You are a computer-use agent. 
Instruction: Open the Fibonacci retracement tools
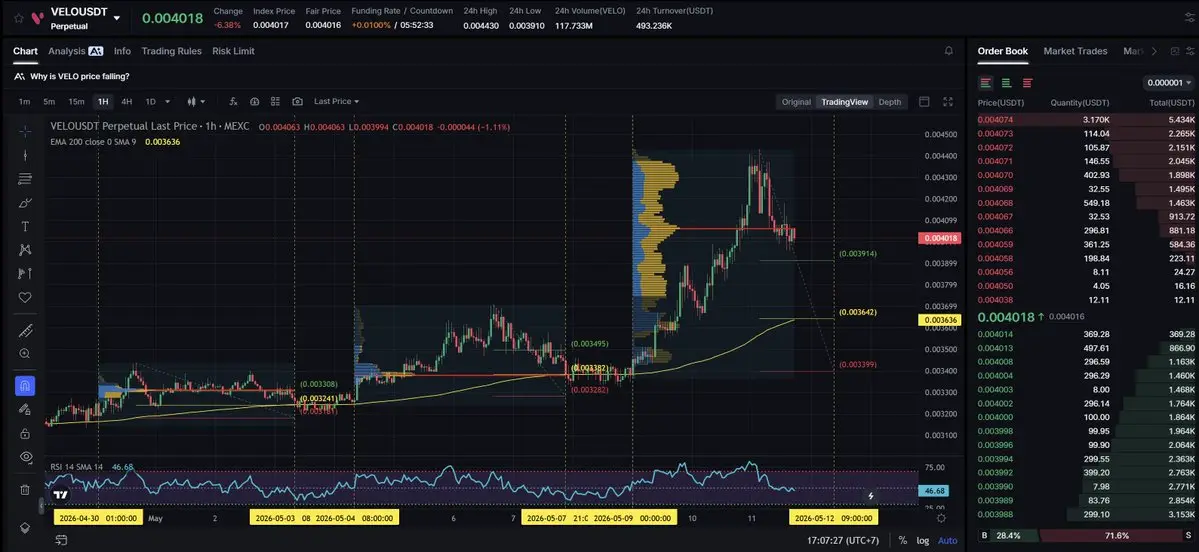25,179
